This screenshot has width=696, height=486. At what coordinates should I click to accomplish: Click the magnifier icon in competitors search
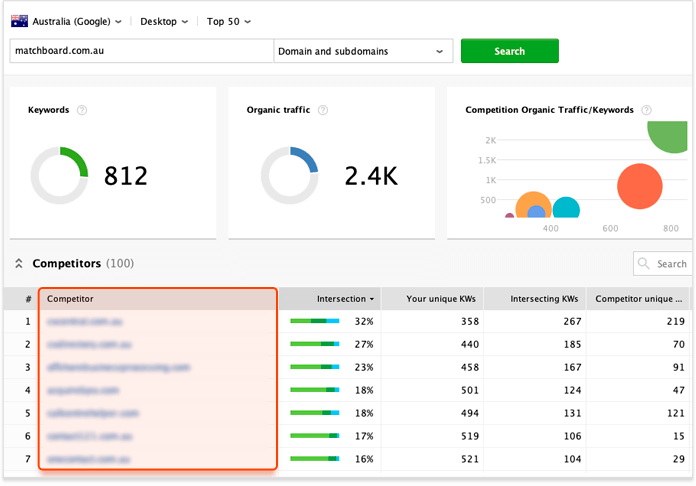click(x=643, y=263)
